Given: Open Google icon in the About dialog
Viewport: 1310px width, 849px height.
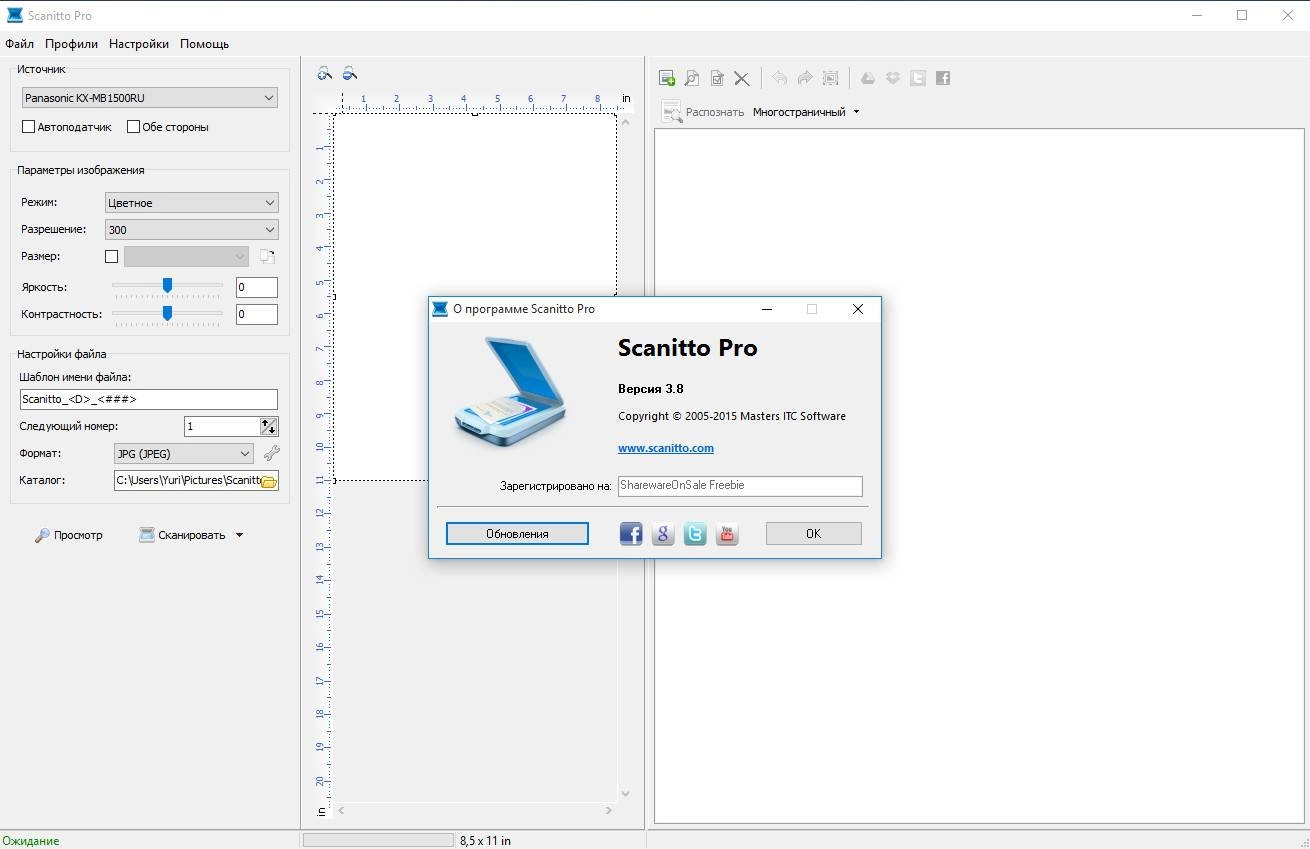Looking at the screenshot, I should click(663, 534).
